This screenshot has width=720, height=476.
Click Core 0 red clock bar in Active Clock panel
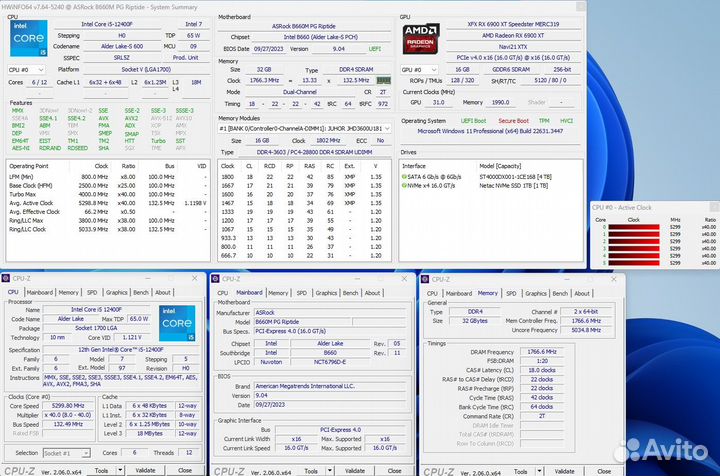[634, 227]
